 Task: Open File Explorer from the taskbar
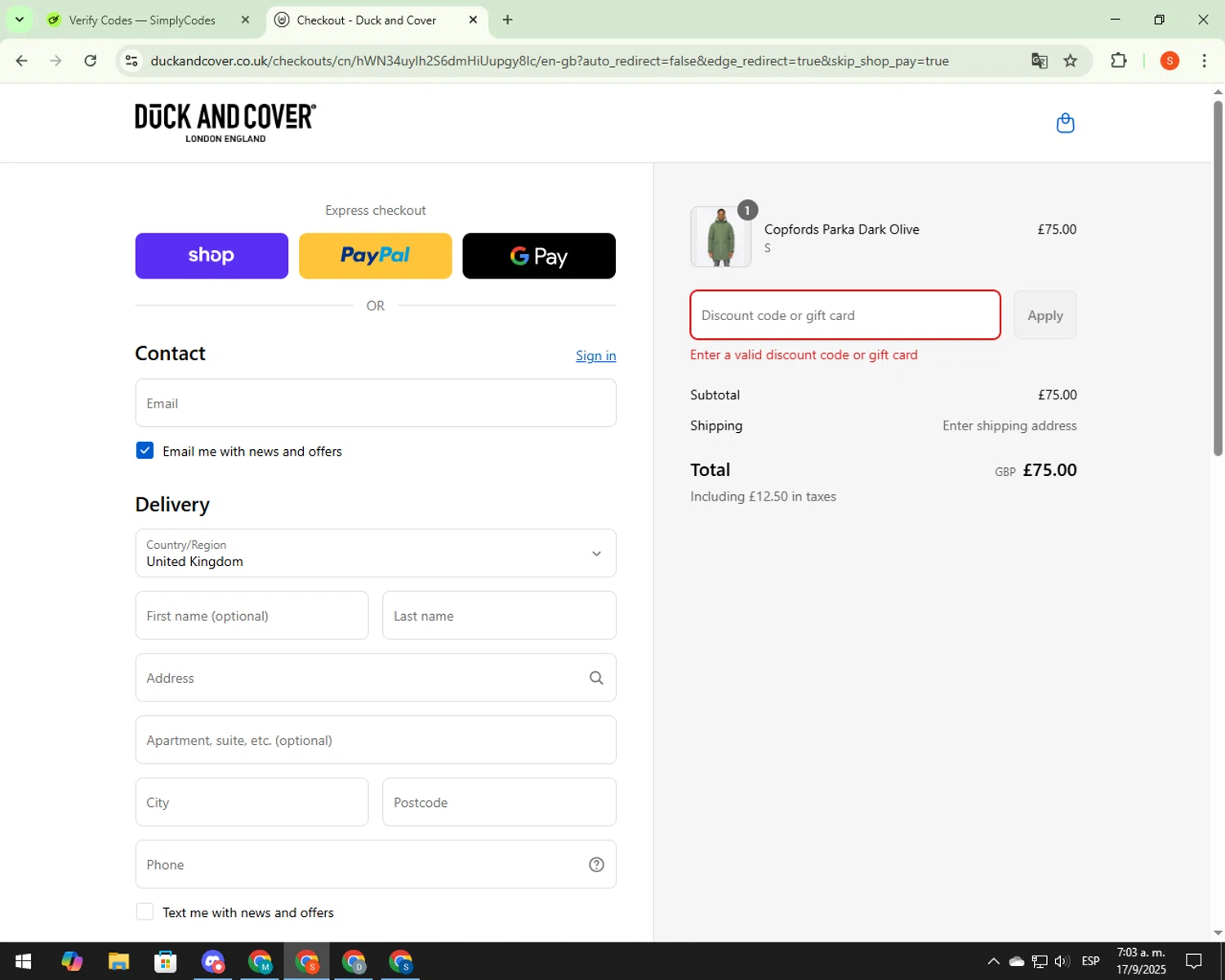click(118, 961)
